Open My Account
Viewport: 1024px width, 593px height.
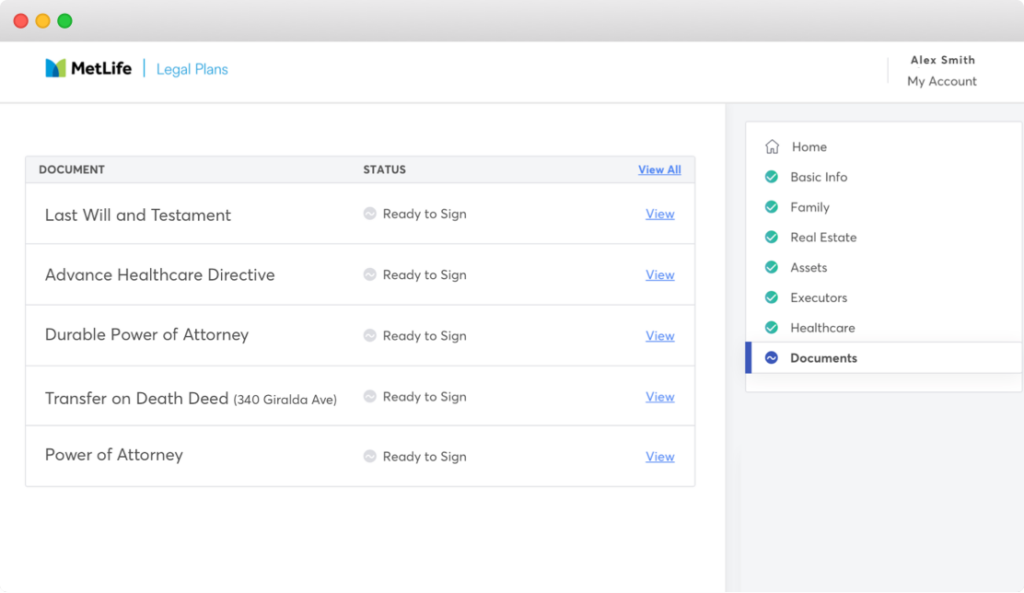click(942, 81)
